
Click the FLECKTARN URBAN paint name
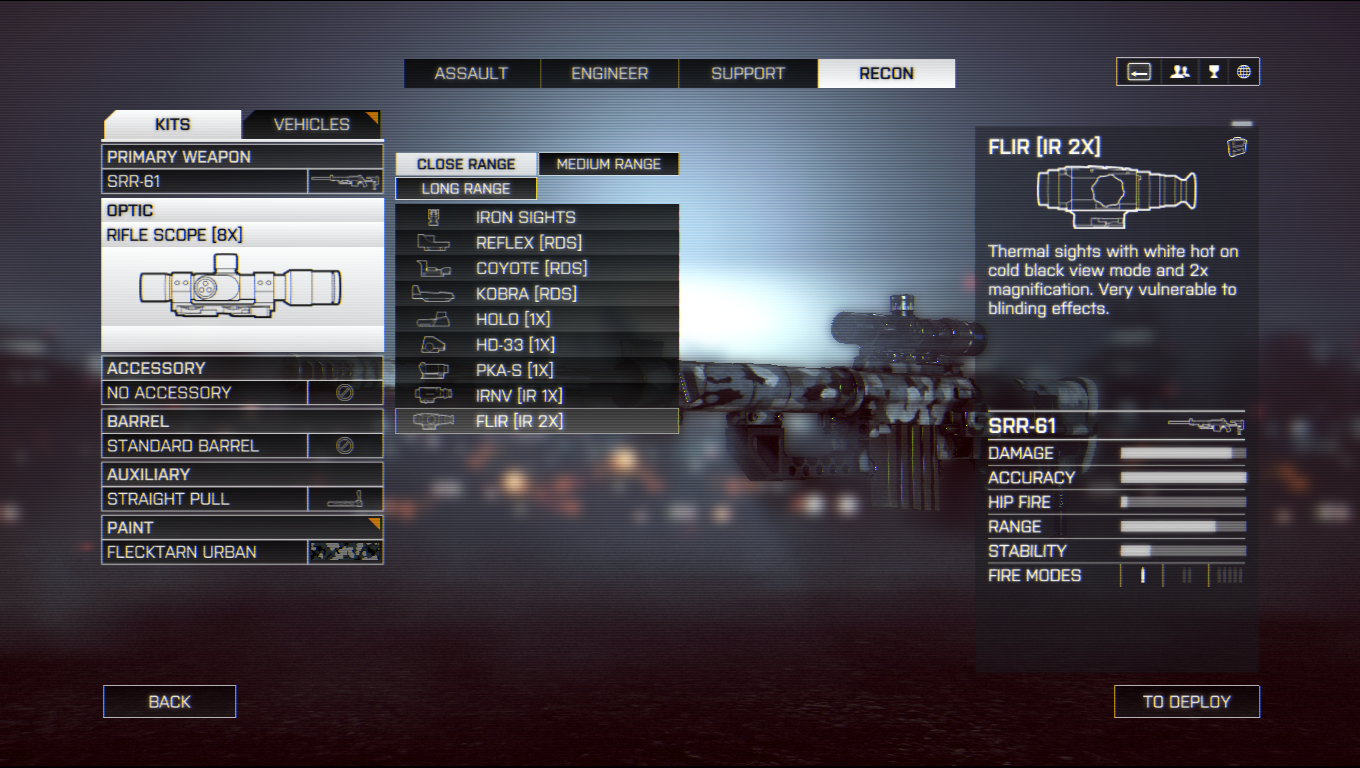coord(182,552)
